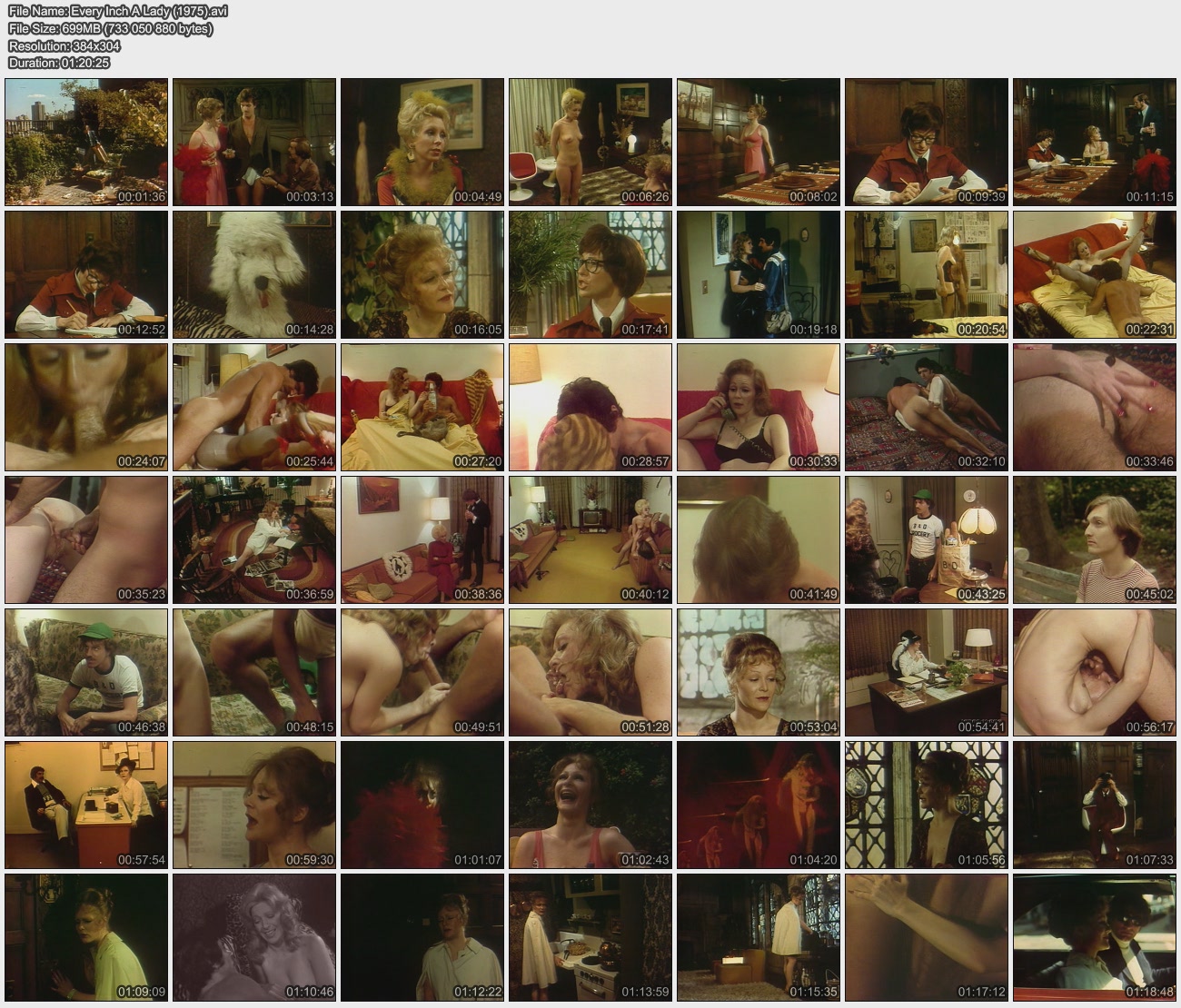Open the thumbnail stamped 01:15:35

click(759, 937)
